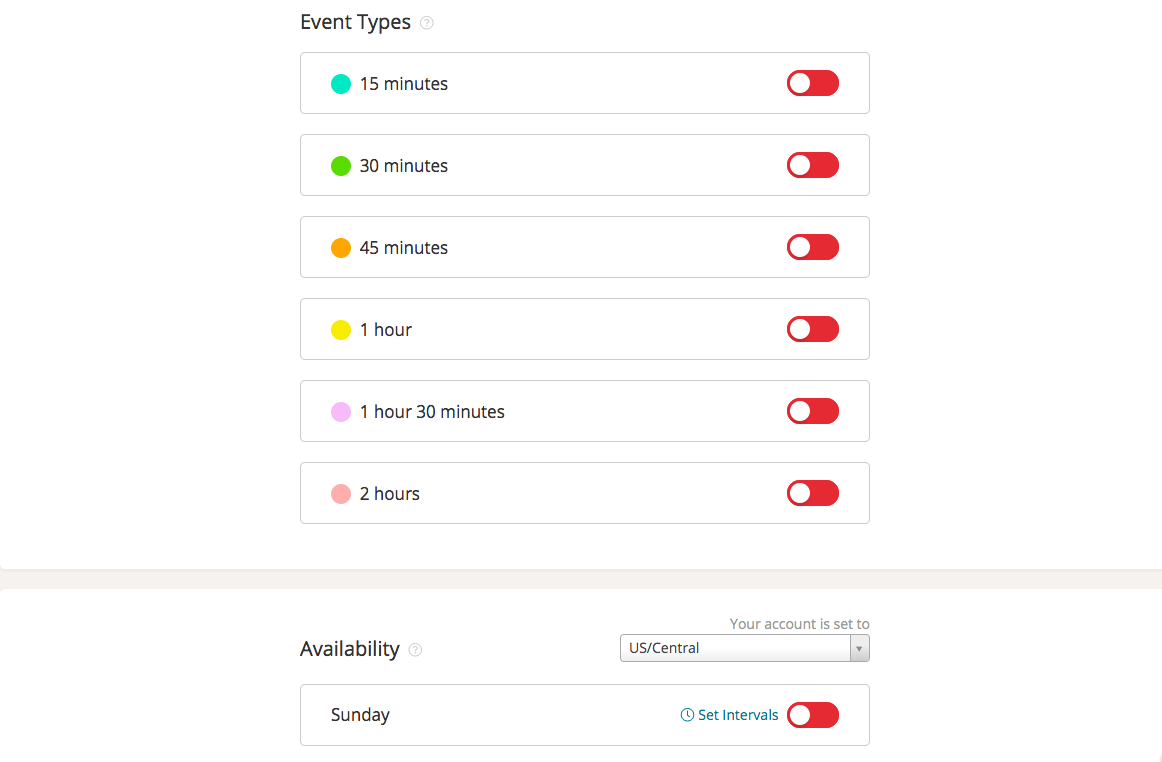Toggle the 1 hour 30 minutes switch
This screenshot has width=1162, height=762.
pyautogui.click(x=812, y=411)
